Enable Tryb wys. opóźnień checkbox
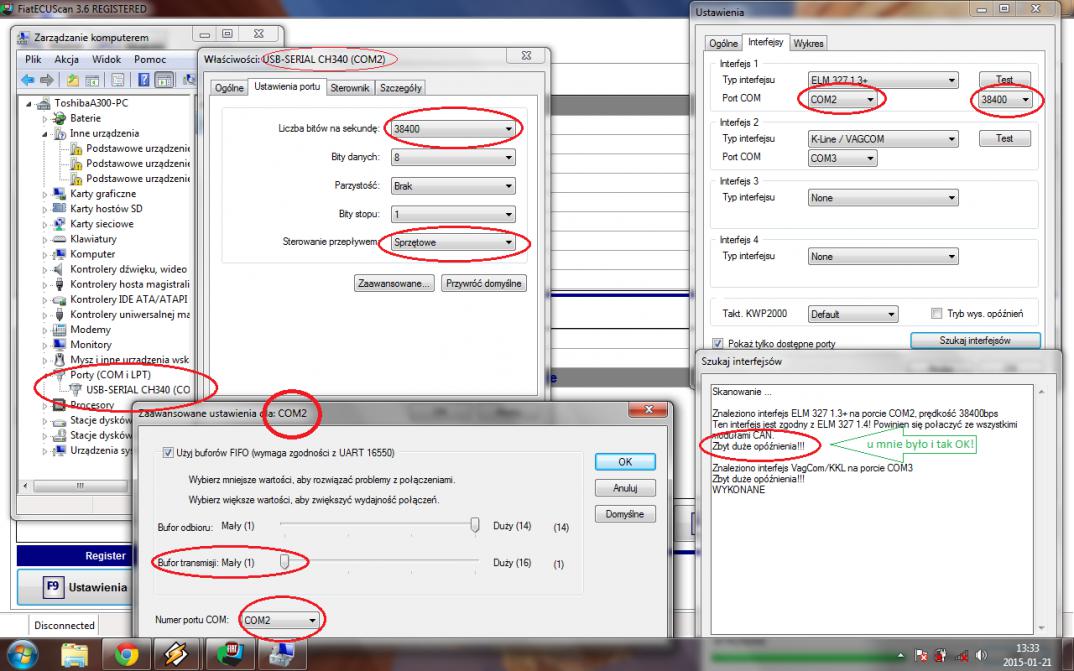This screenshot has height=671, width=1074. pos(936,314)
